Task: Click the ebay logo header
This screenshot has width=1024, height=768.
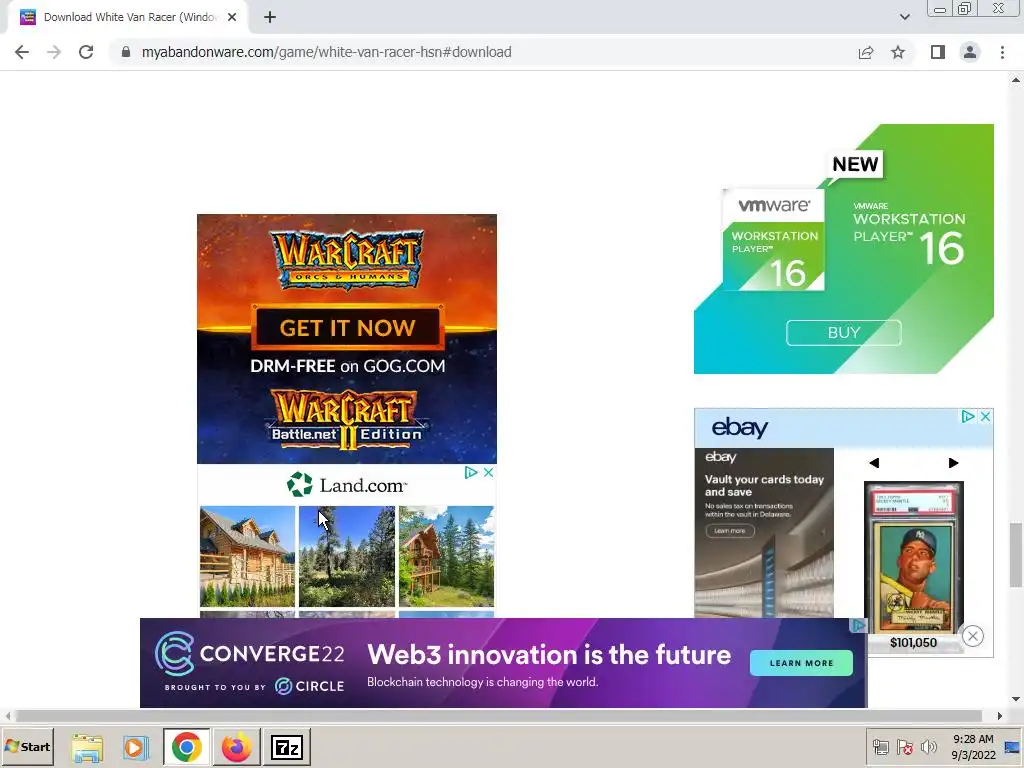Action: point(740,428)
